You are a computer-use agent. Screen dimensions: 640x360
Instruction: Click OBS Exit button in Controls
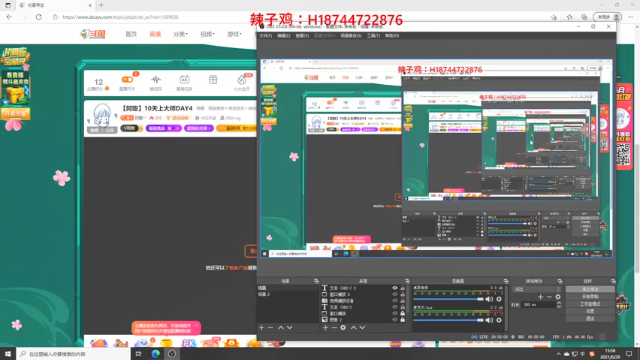590,318
